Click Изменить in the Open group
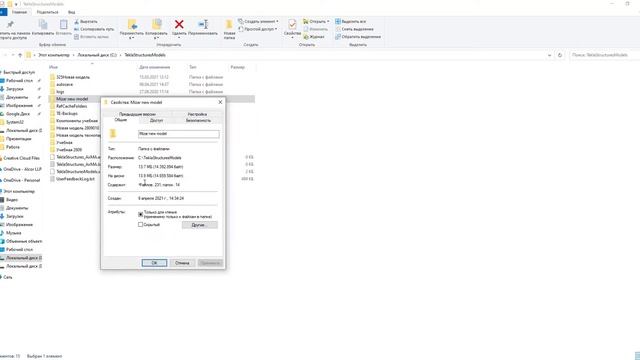The image size is (640, 360). click(x=315, y=29)
